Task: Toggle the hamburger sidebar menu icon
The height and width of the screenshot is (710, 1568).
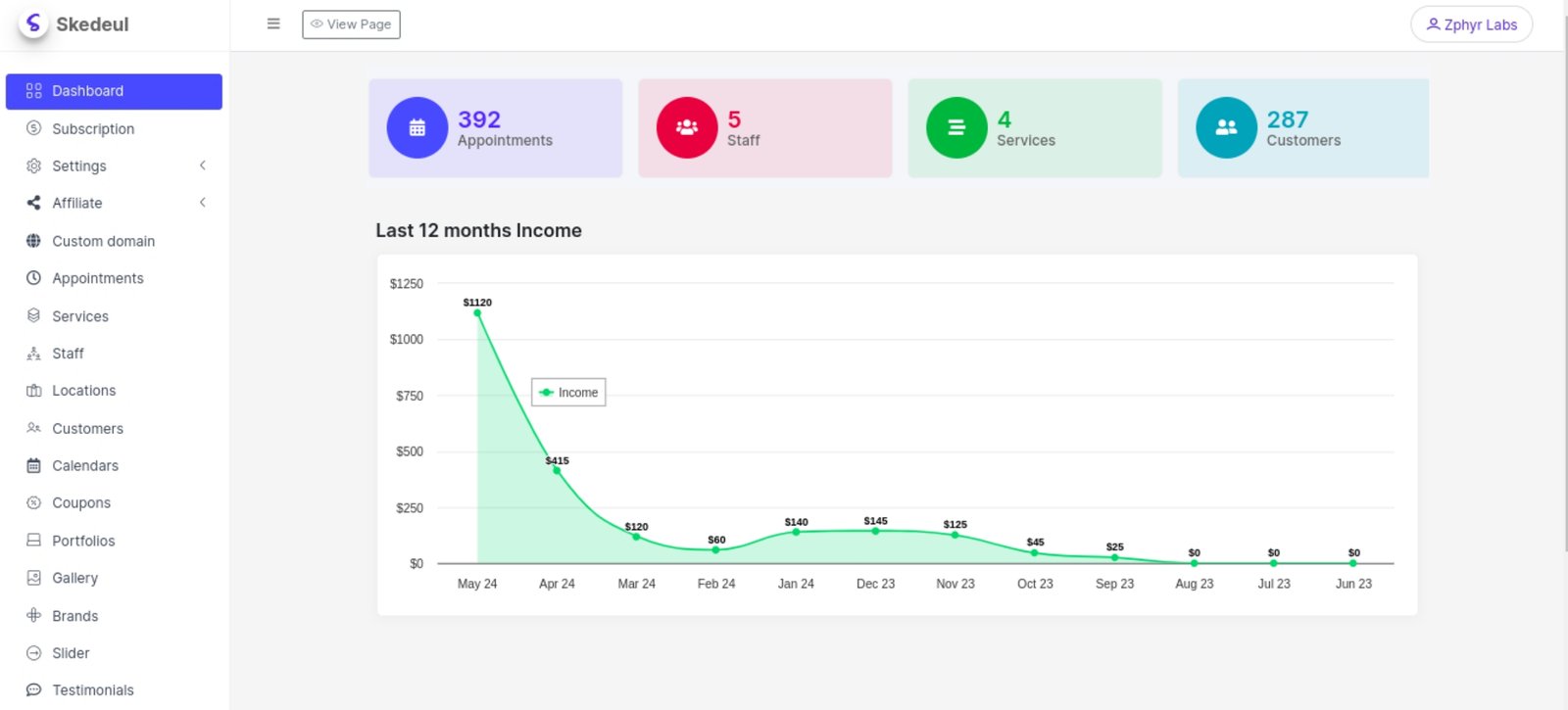Action: (273, 24)
